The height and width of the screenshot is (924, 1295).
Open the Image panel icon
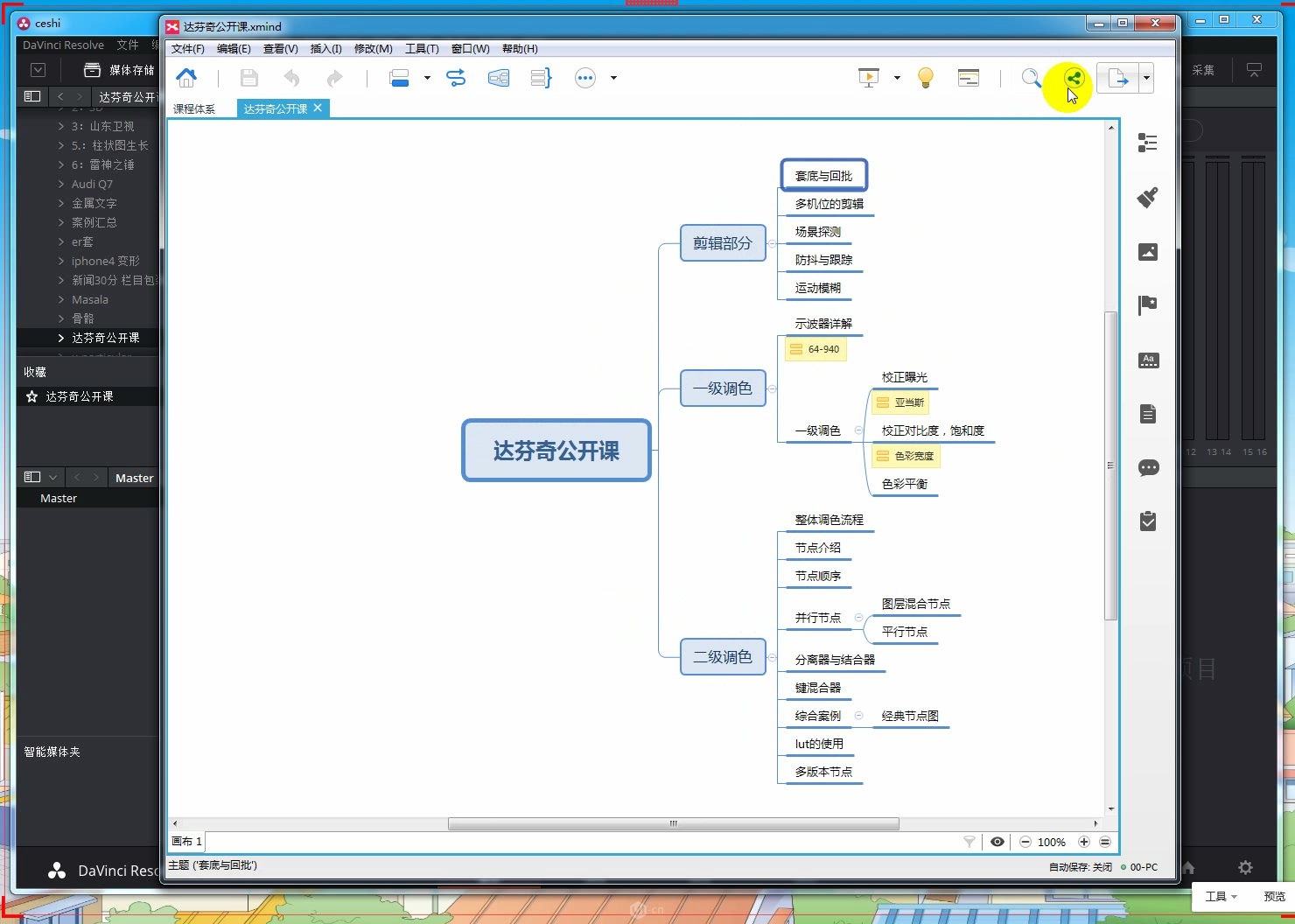(x=1148, y=252)
